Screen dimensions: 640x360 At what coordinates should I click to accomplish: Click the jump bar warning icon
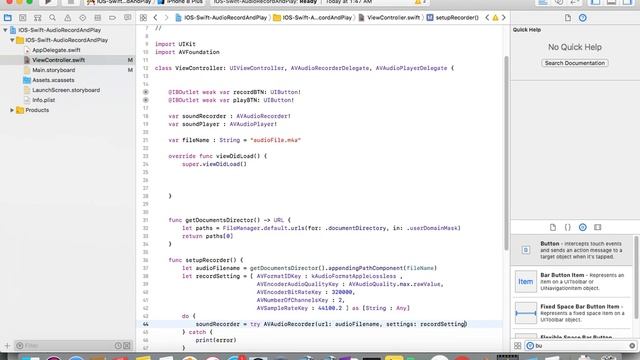coord(495,18)
